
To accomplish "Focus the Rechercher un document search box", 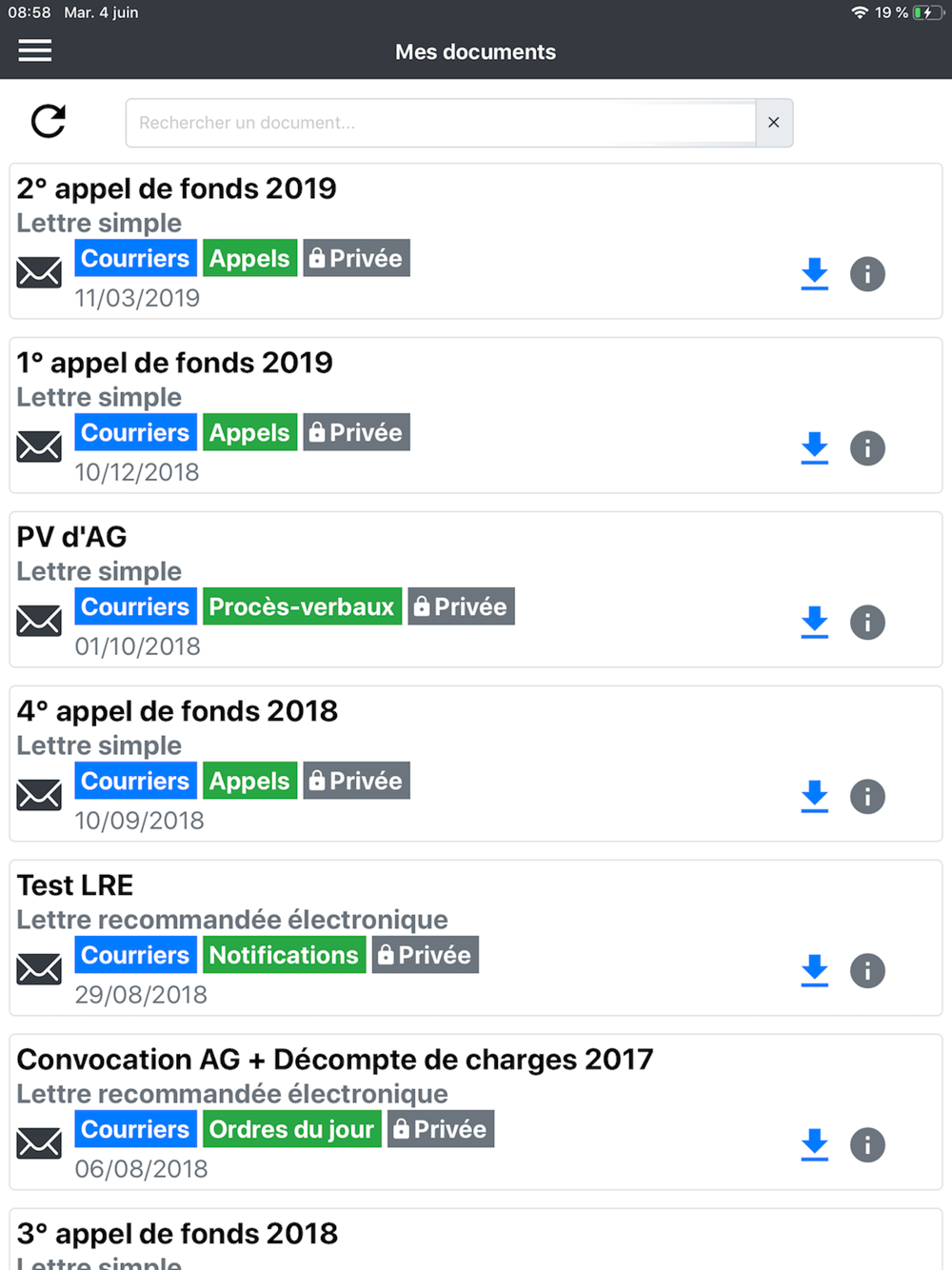I will click(441, 123).
